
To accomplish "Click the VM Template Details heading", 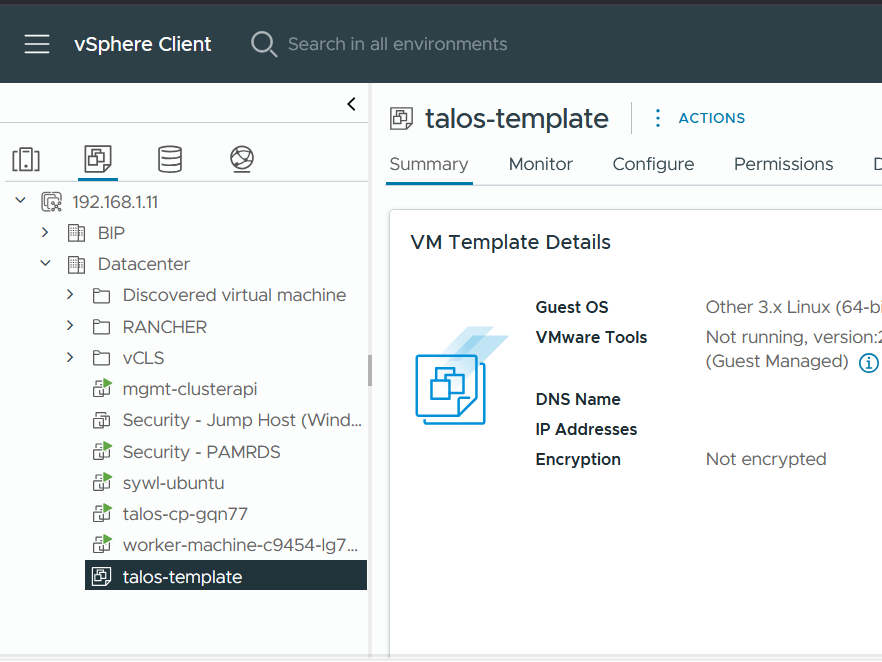I will [x=510, y=242].
